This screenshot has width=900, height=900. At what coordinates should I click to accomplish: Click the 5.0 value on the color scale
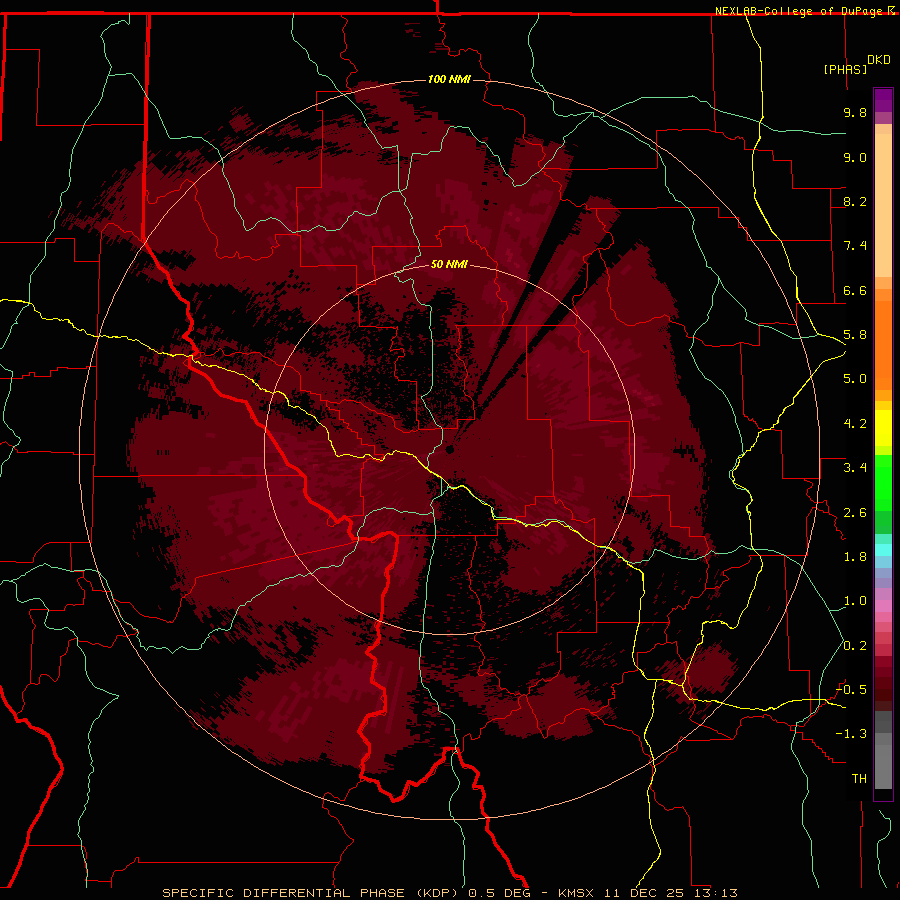[855, 379]
